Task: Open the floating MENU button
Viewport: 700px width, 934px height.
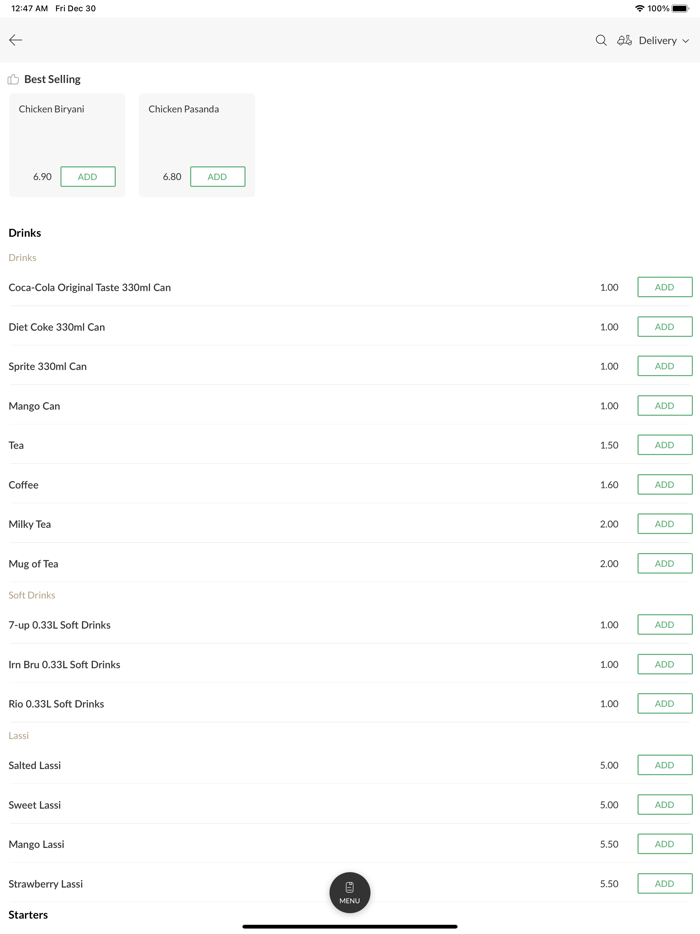Action: (350, 892)
